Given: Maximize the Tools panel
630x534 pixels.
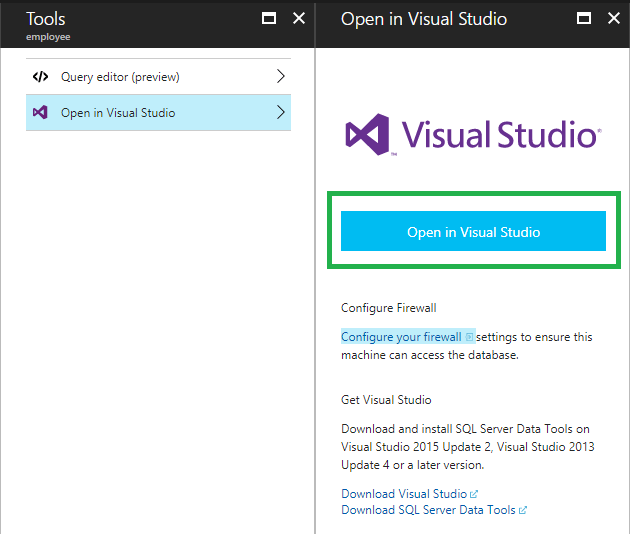Looking at the screenshot, I should click(x=268, y=19).
